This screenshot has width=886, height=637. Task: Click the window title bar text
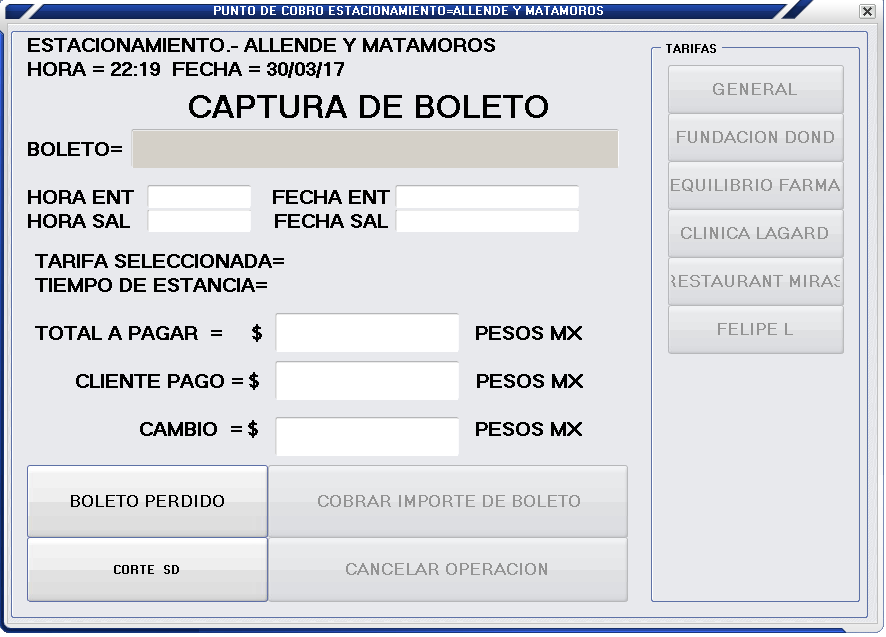click(x=408, y=11)
